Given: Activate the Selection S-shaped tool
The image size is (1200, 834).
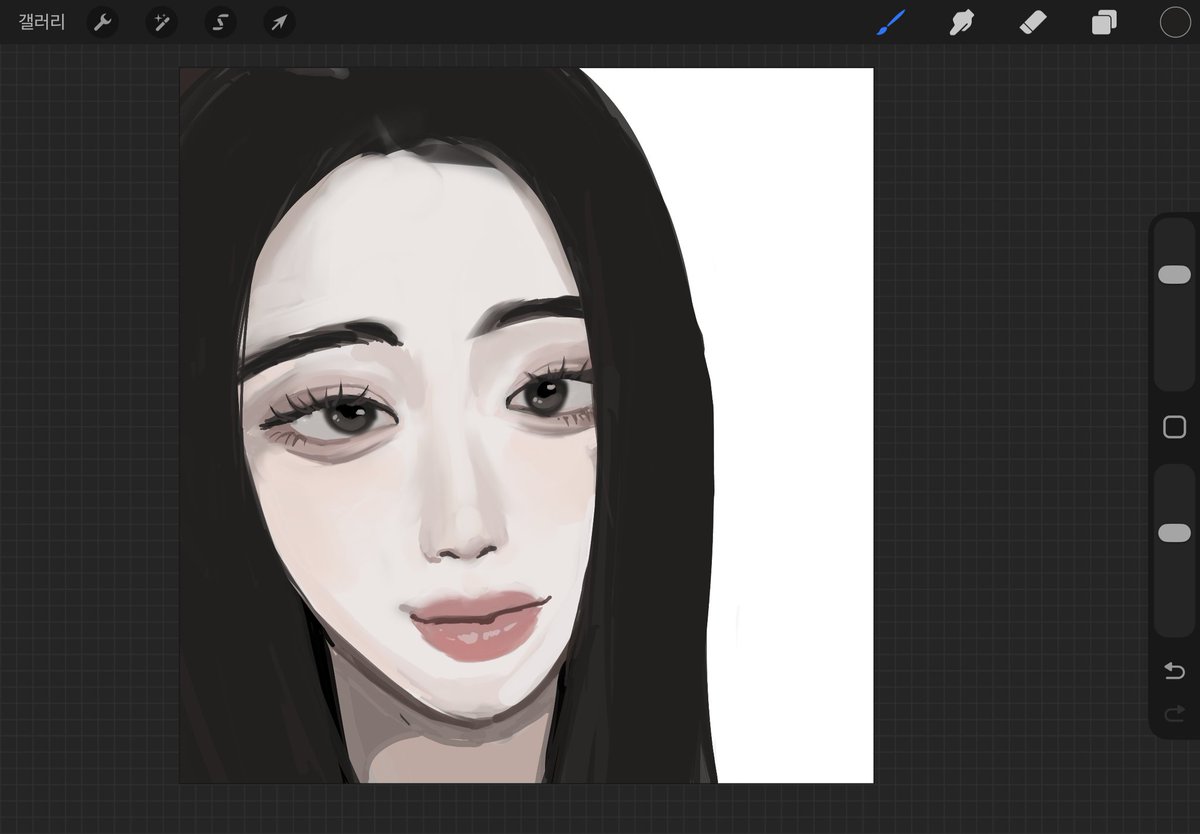Looking at the screenshot, I should [221, 22].
